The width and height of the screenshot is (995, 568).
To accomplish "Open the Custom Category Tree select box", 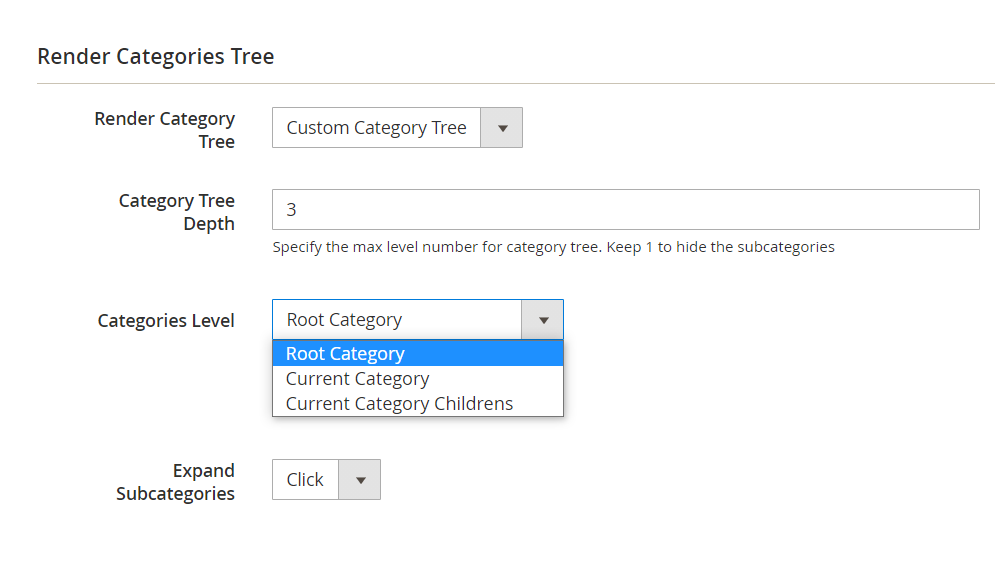I will pyautogui.click(x=377, y=128).
